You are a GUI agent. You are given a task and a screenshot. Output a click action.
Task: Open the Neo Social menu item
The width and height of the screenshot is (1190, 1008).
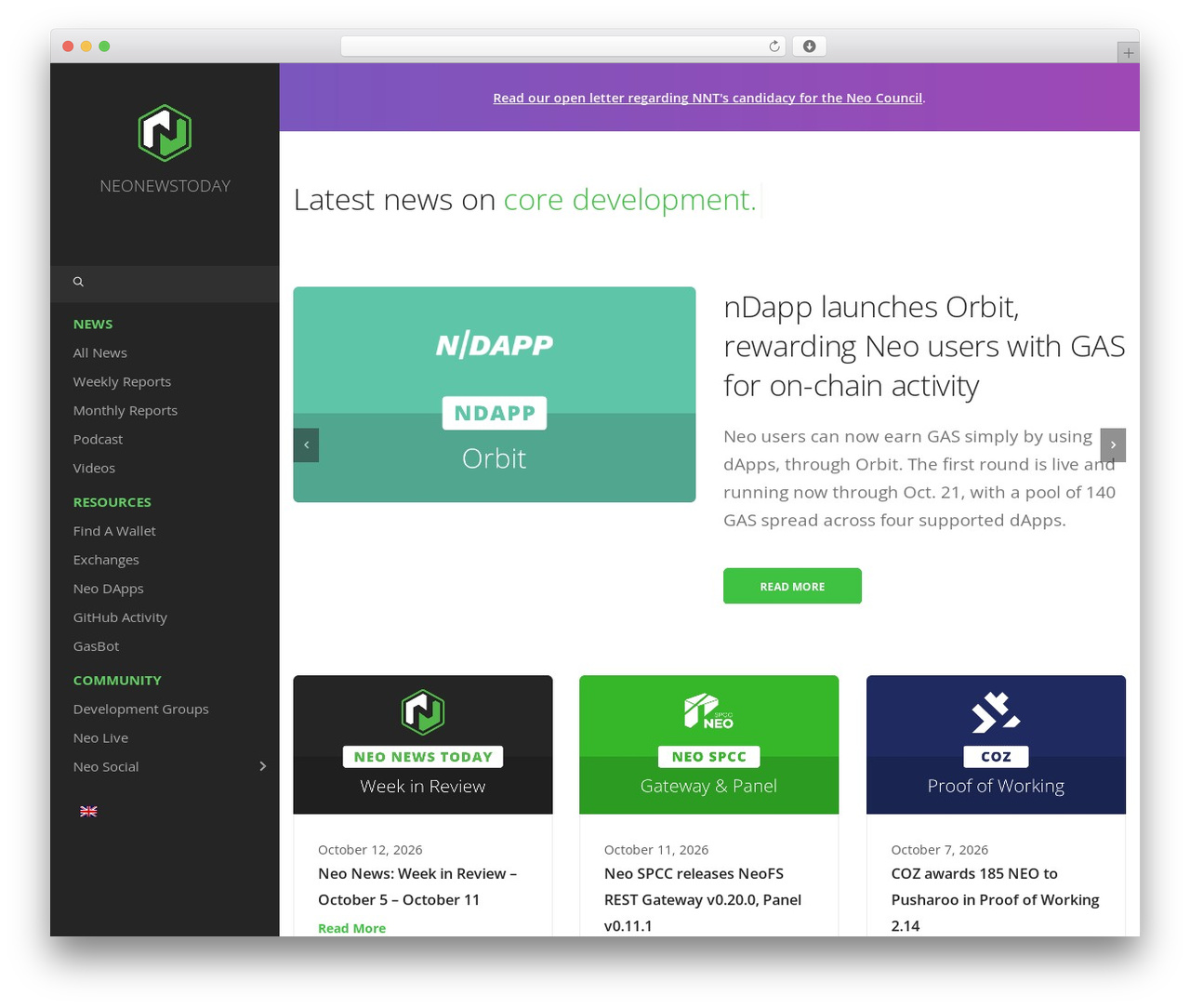click(x=106, y=766)
